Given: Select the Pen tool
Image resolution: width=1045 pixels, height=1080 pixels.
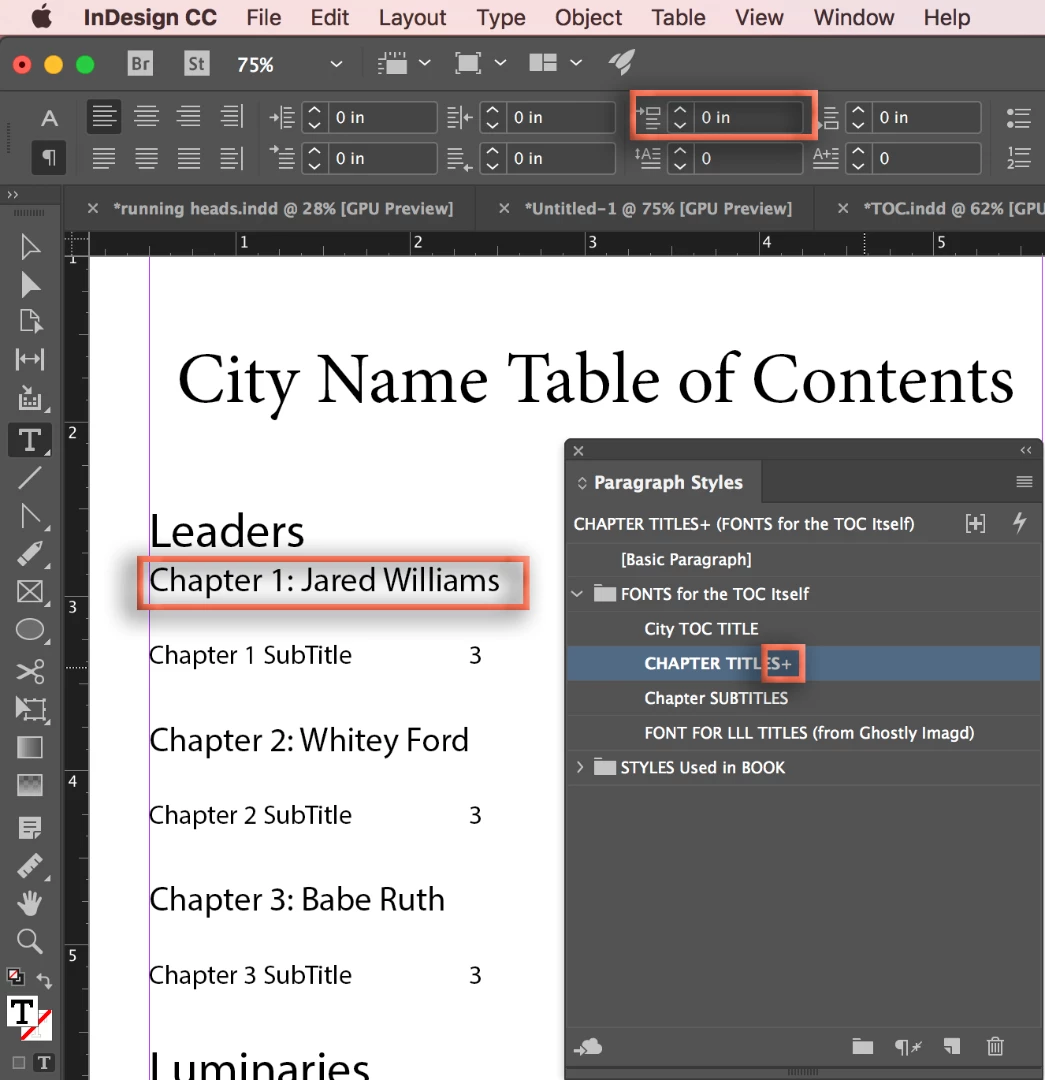Looking at the screenshot, I should click(x=30, y=516).
